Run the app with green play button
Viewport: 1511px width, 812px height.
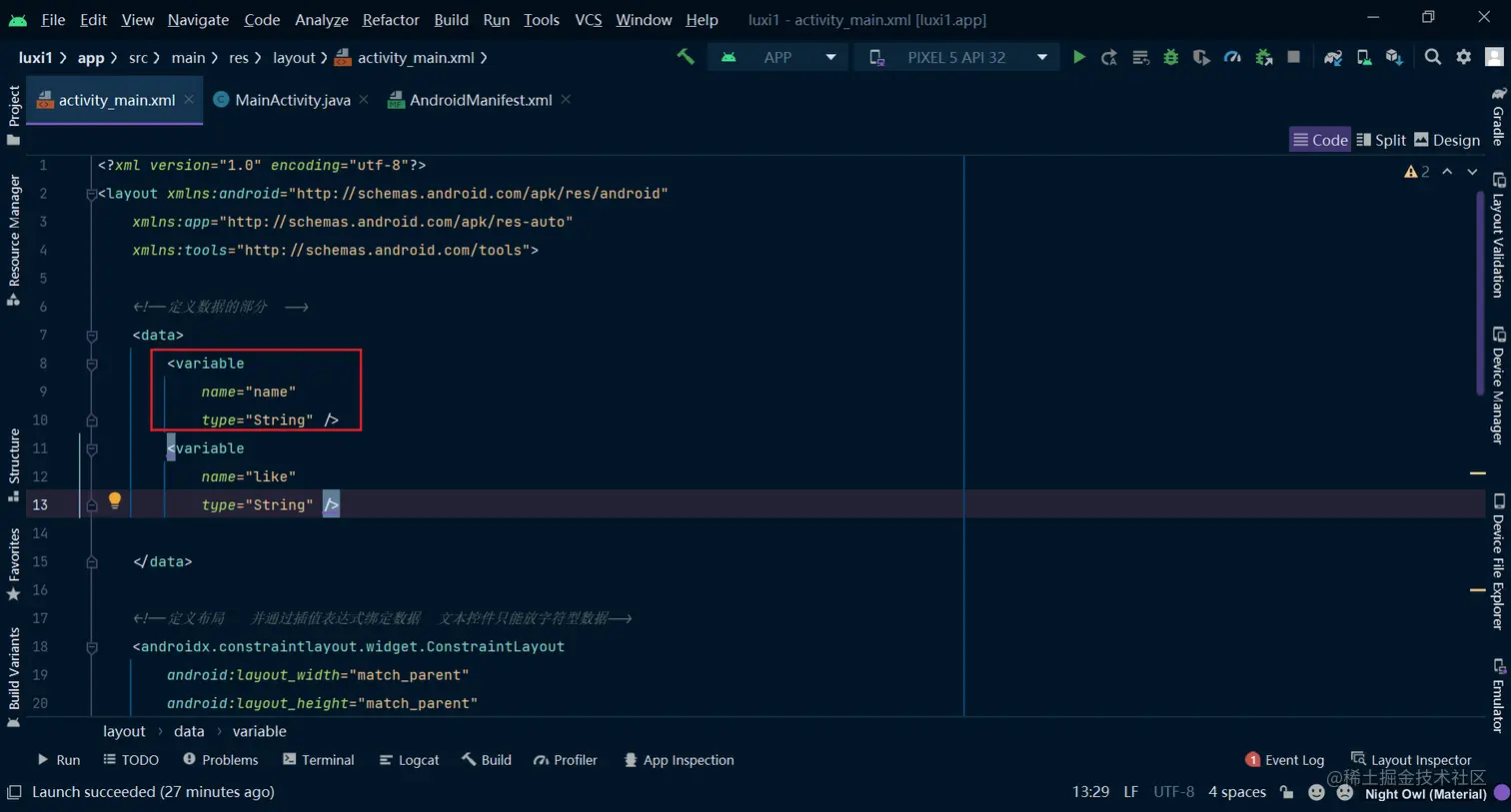pyautogui.click(x=1079, y=57)
